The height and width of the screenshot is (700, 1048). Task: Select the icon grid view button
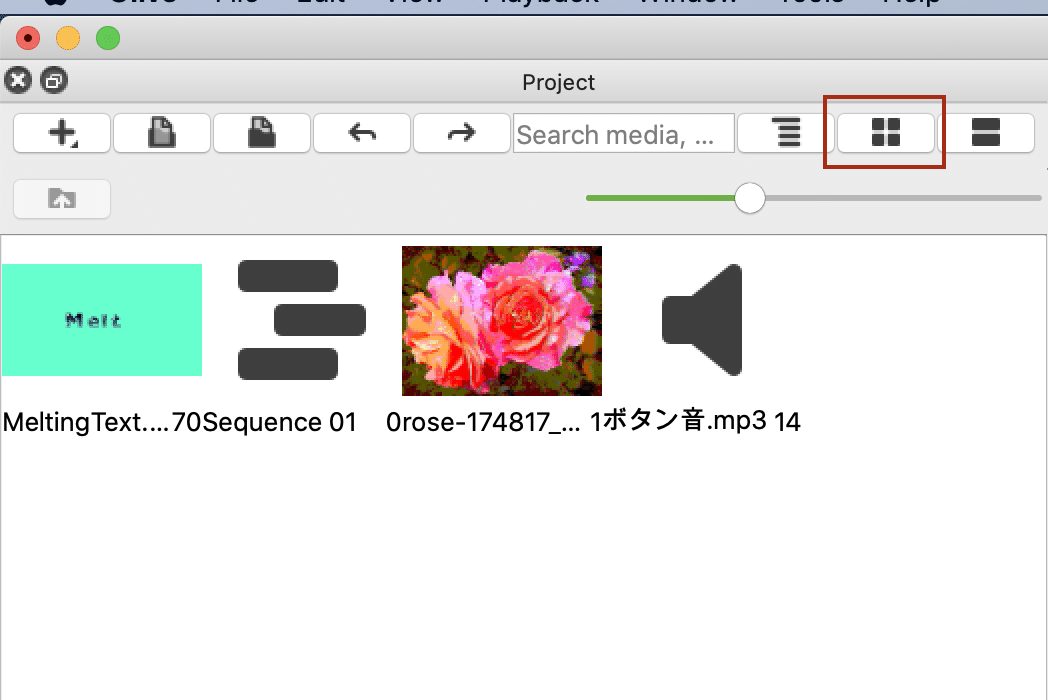click(x=886, y=133)
